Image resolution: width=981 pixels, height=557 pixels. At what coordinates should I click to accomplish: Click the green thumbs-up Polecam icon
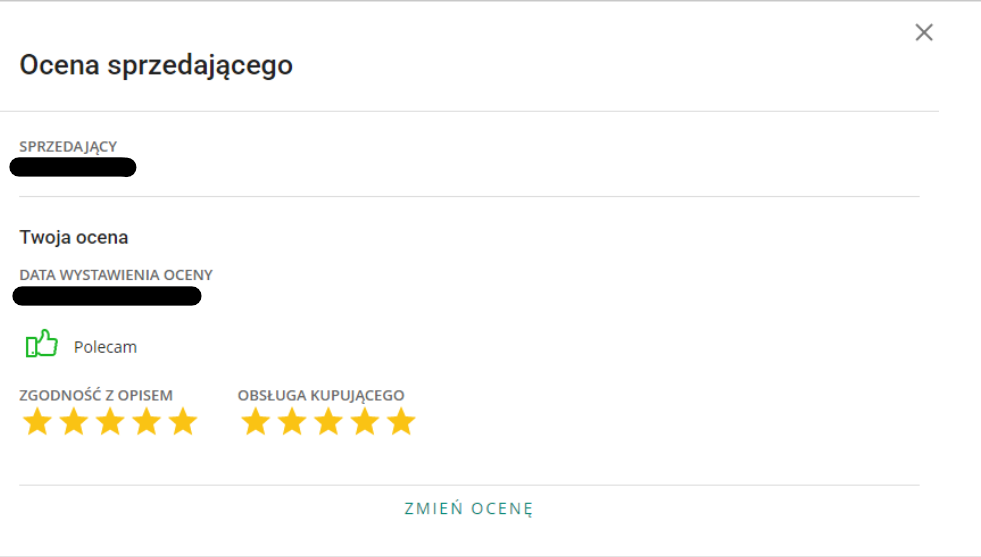click(x=41, y=344)
